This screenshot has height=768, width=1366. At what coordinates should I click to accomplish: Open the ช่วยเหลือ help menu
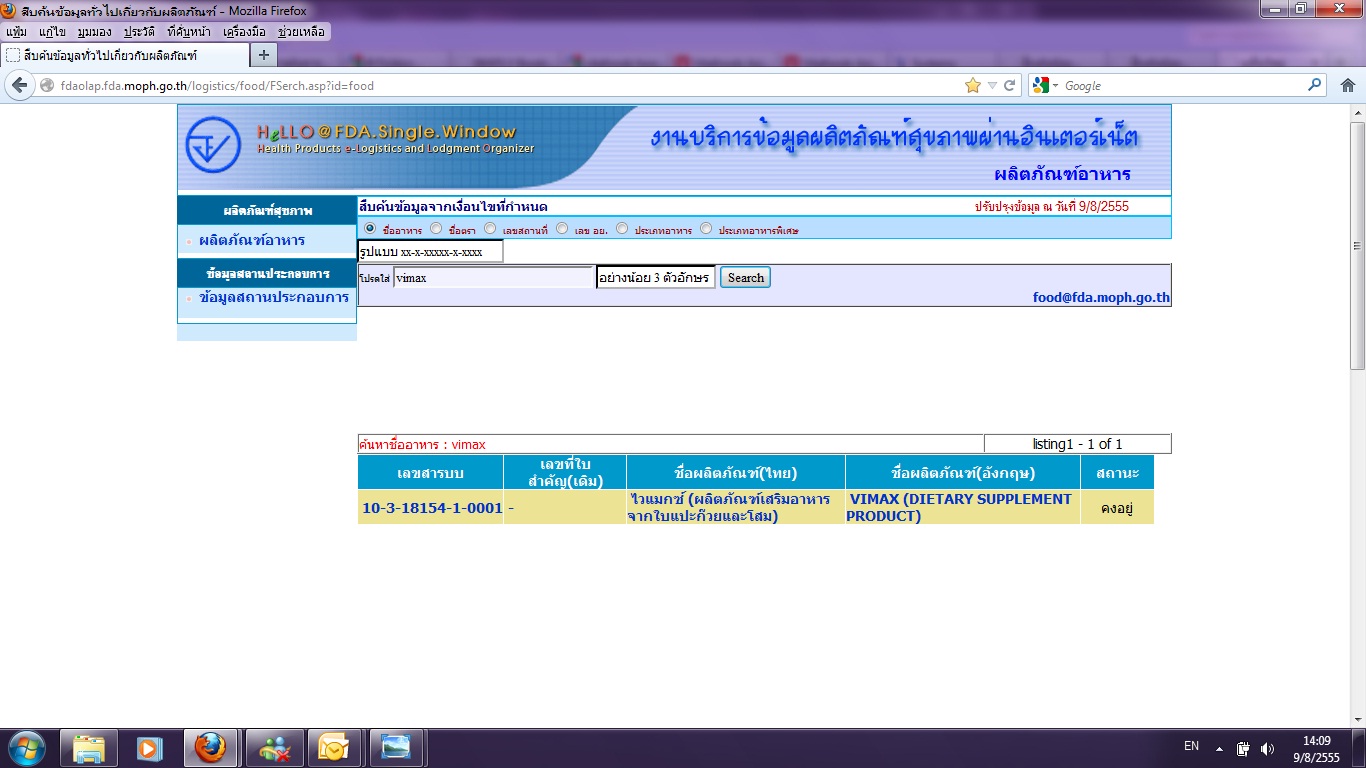pos(301,32)
